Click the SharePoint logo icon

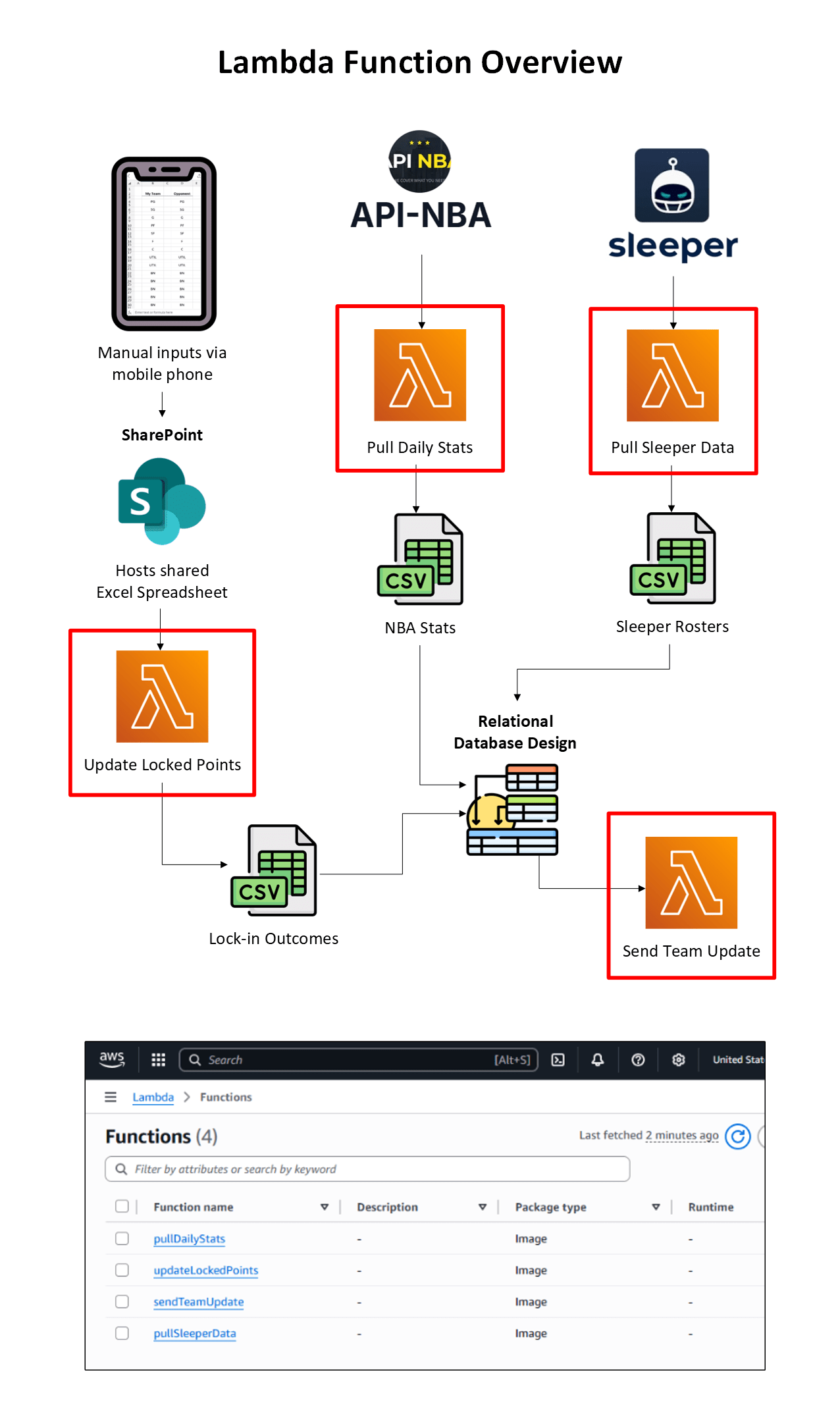click(162, 502)
